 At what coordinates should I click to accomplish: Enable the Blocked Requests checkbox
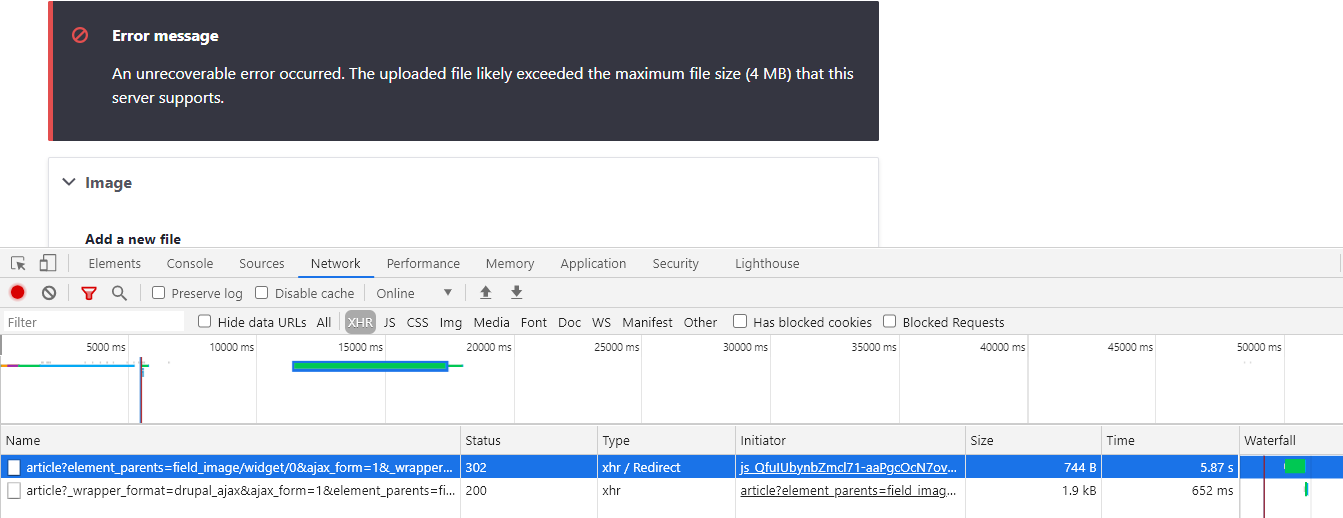[x=891, y=322]
